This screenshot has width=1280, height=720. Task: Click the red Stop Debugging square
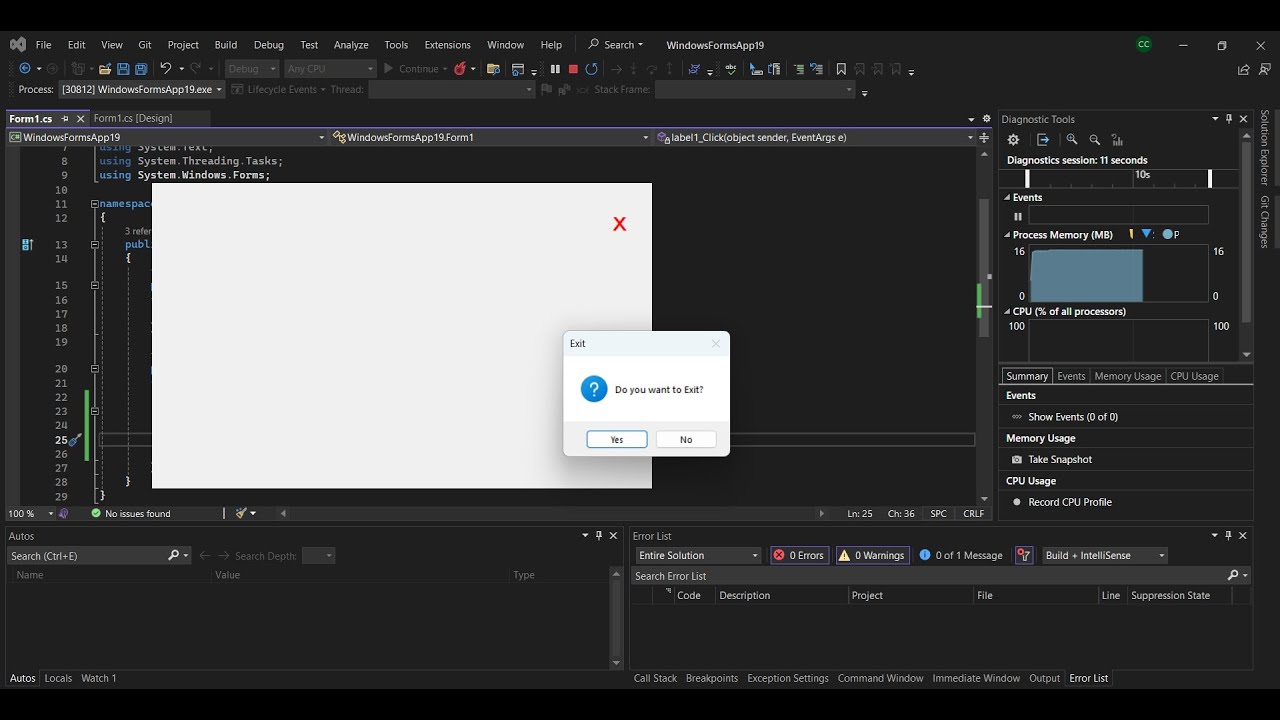[573, 69]
